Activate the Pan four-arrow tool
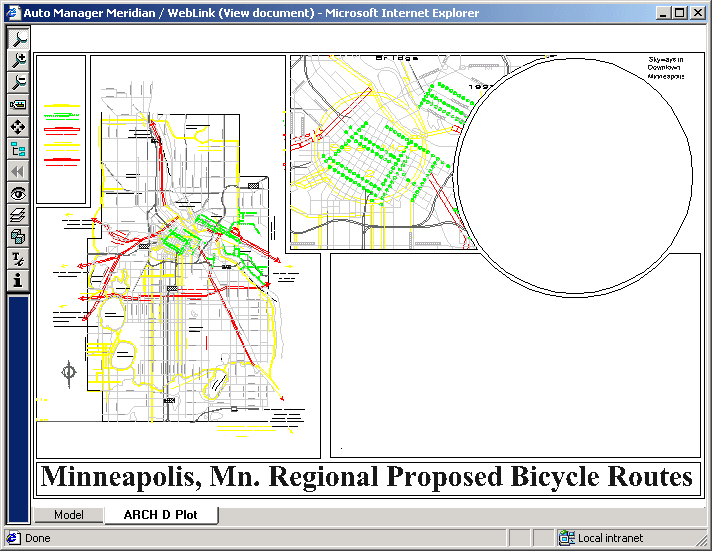Viewport: 712px width, 551px height. (x=18, y=127)
